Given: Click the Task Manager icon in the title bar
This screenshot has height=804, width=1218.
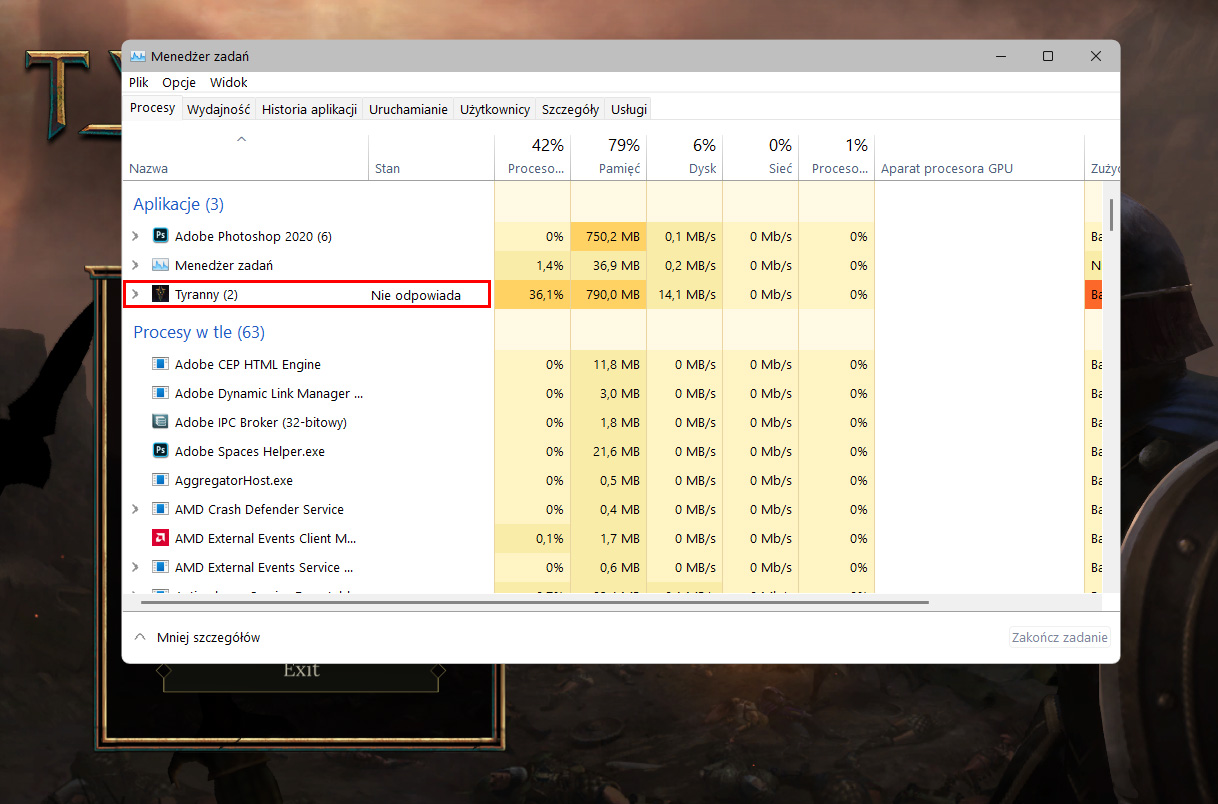Looking at the screenshot, I should pyautogui.click(x=138, y=56).
